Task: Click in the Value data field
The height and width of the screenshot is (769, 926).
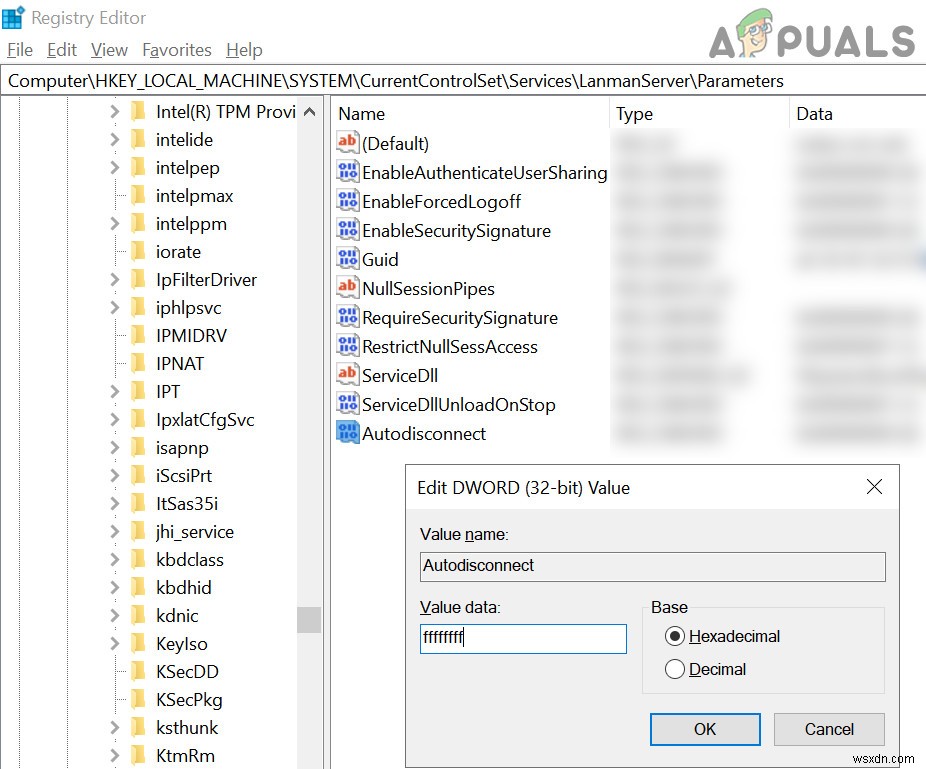Action: pyautogui.click(x=523, y=638)
